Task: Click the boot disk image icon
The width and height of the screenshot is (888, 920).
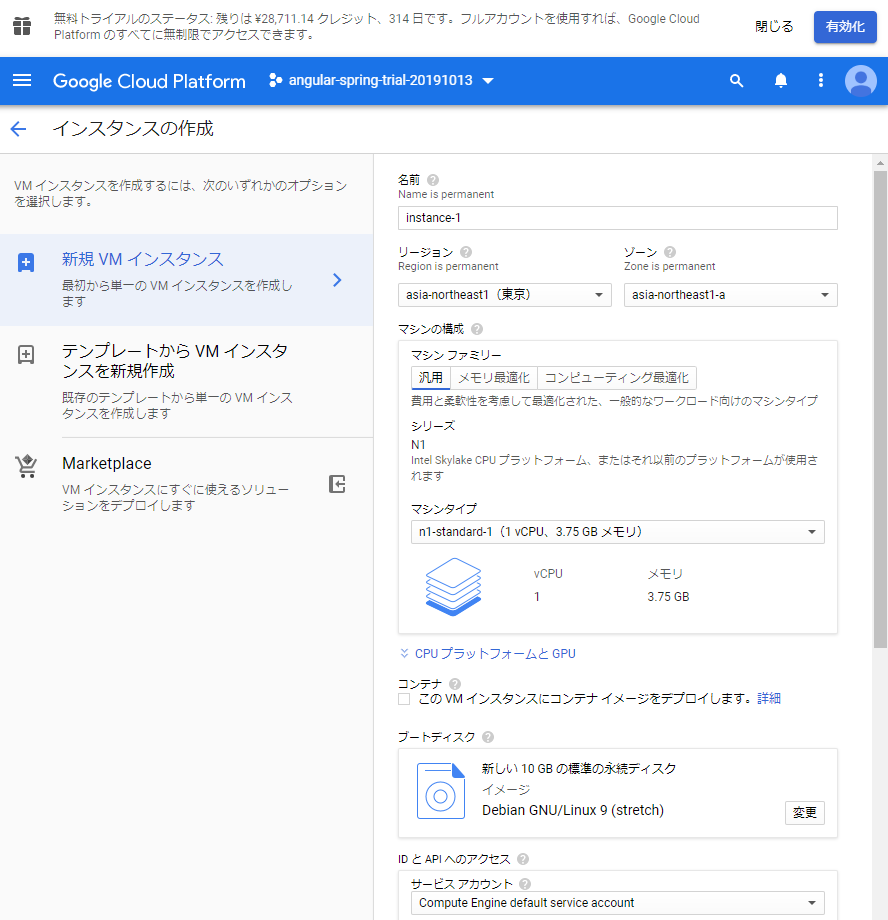Action: pos(441,790)
